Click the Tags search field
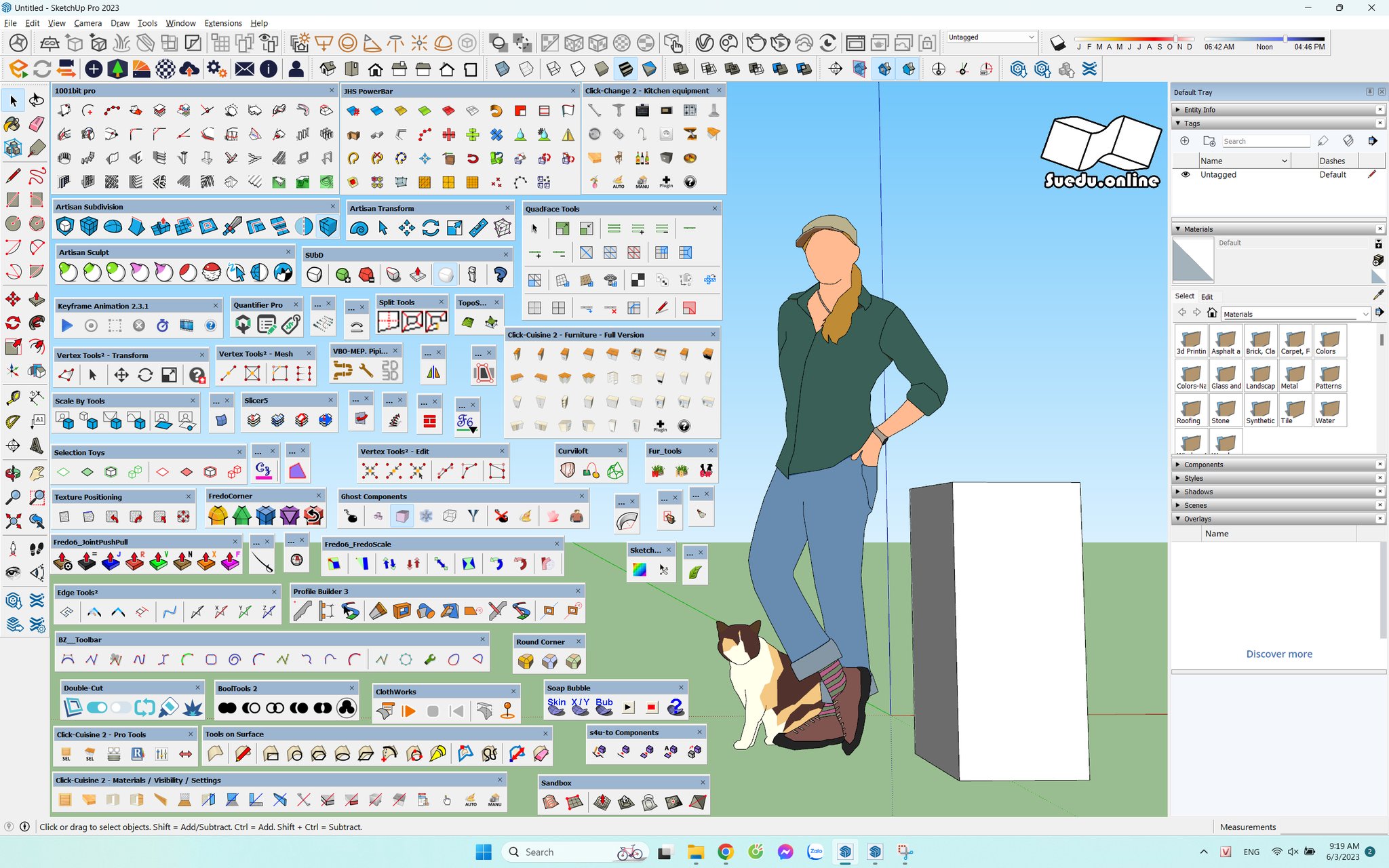This screenshot has height=868, width=1389. click(x=1266, y=141)
